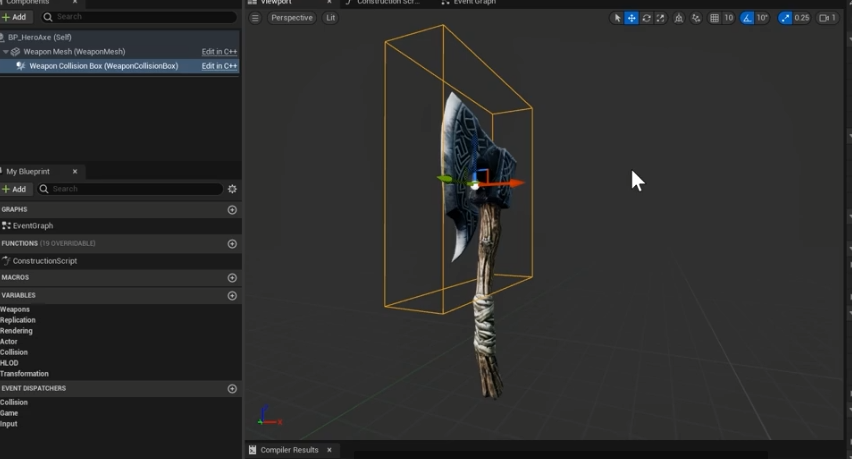The width and height of the screenshot is (852, 459).
Task: Select BP_HeroAxe (Self) root item
Action: [40, 37]
